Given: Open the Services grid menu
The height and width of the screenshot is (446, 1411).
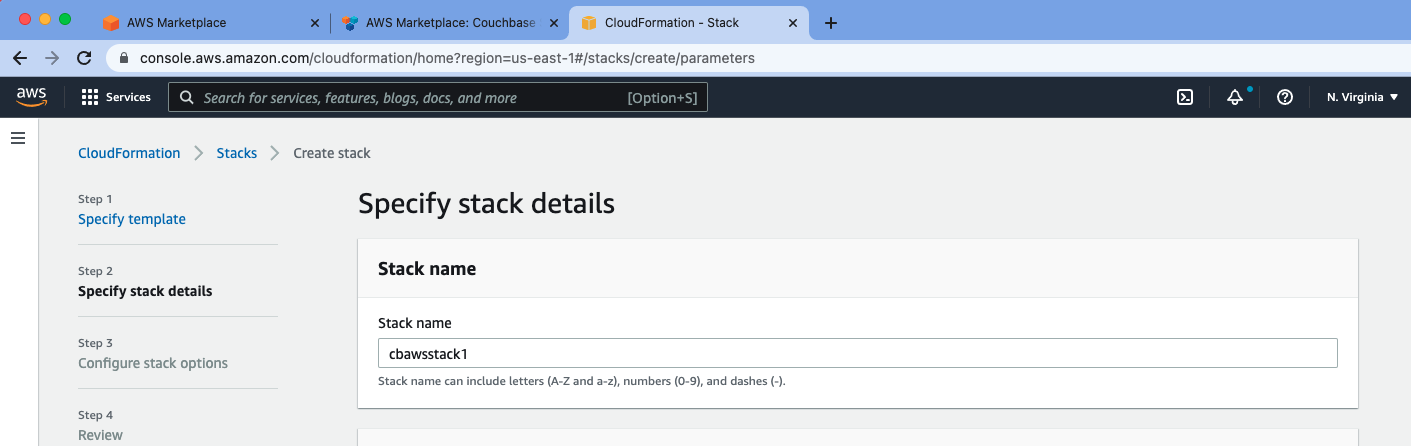Looking at the screenshot, I should (116, 97).
